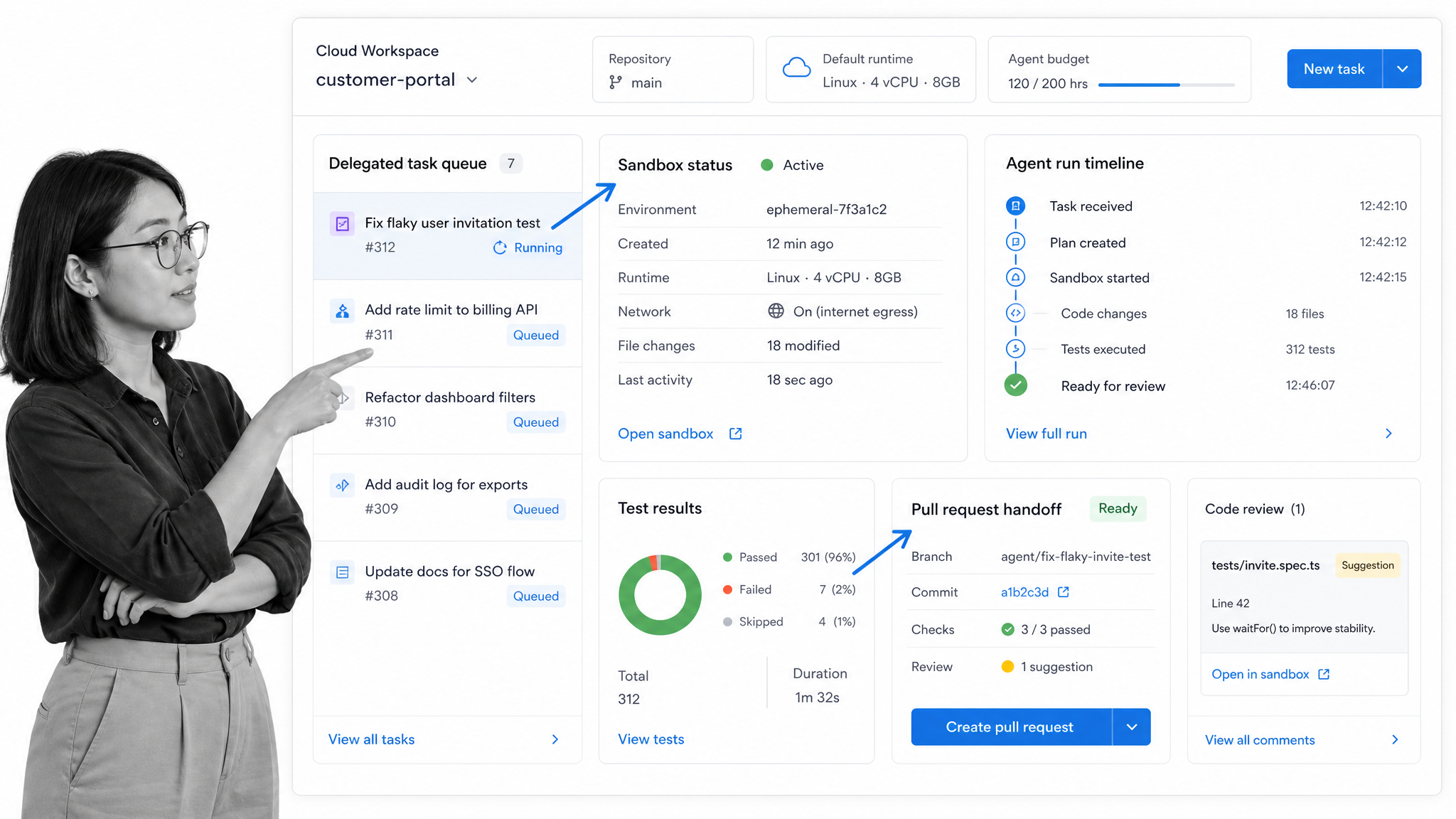Select the Add rate limit to billing API task
The height and width of the screenshot is (819, 1456).
448,323
